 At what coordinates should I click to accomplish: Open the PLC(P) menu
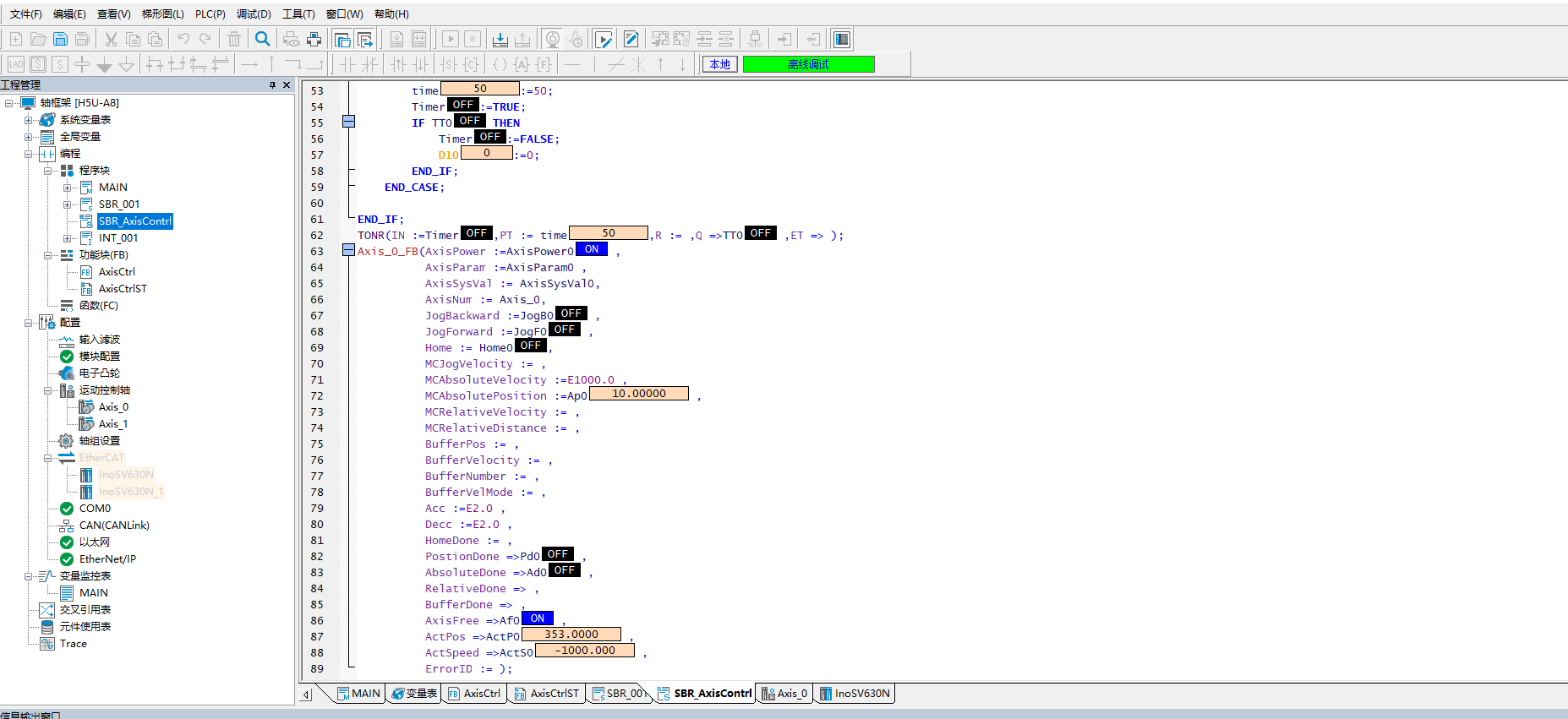[210, 14]
